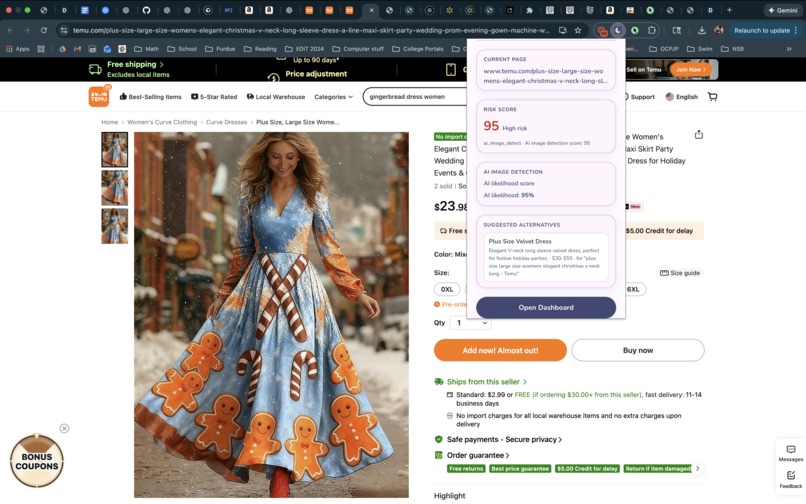This screenshot has height=504, width=806.
Task: Open Chrome downloads icon
Action: point(702,30)
